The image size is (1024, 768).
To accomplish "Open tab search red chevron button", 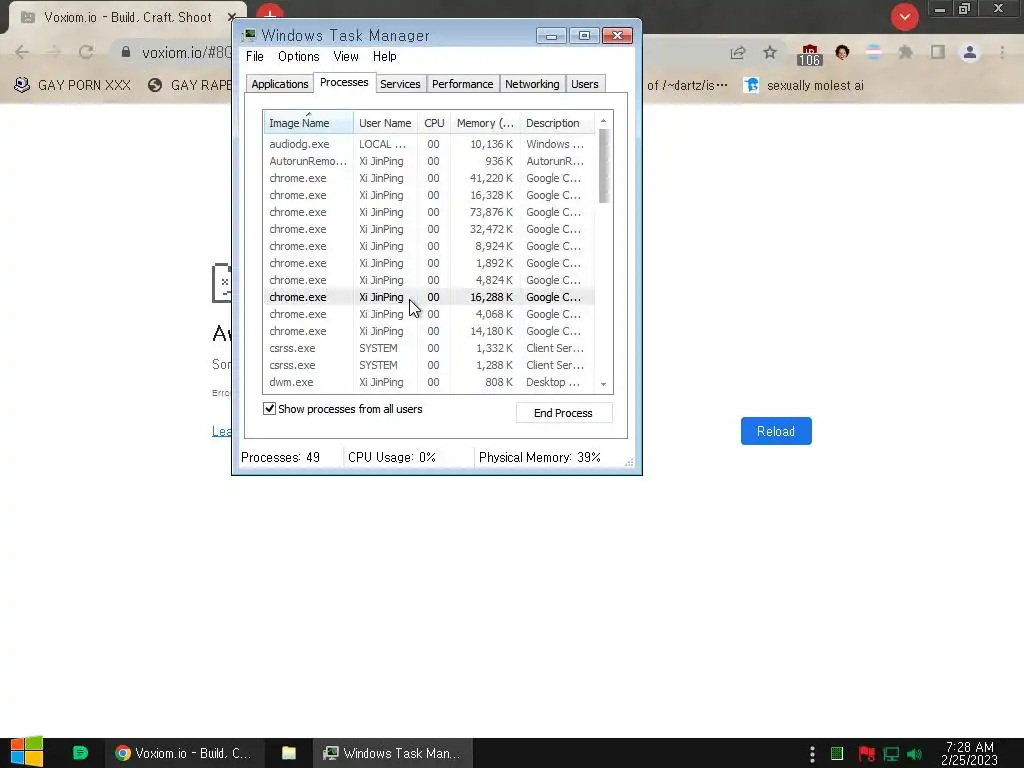I will click(904, 17).
